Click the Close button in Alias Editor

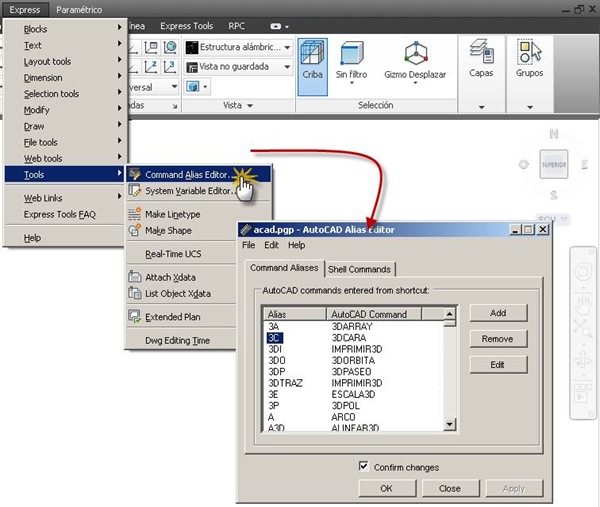[450, 488]
